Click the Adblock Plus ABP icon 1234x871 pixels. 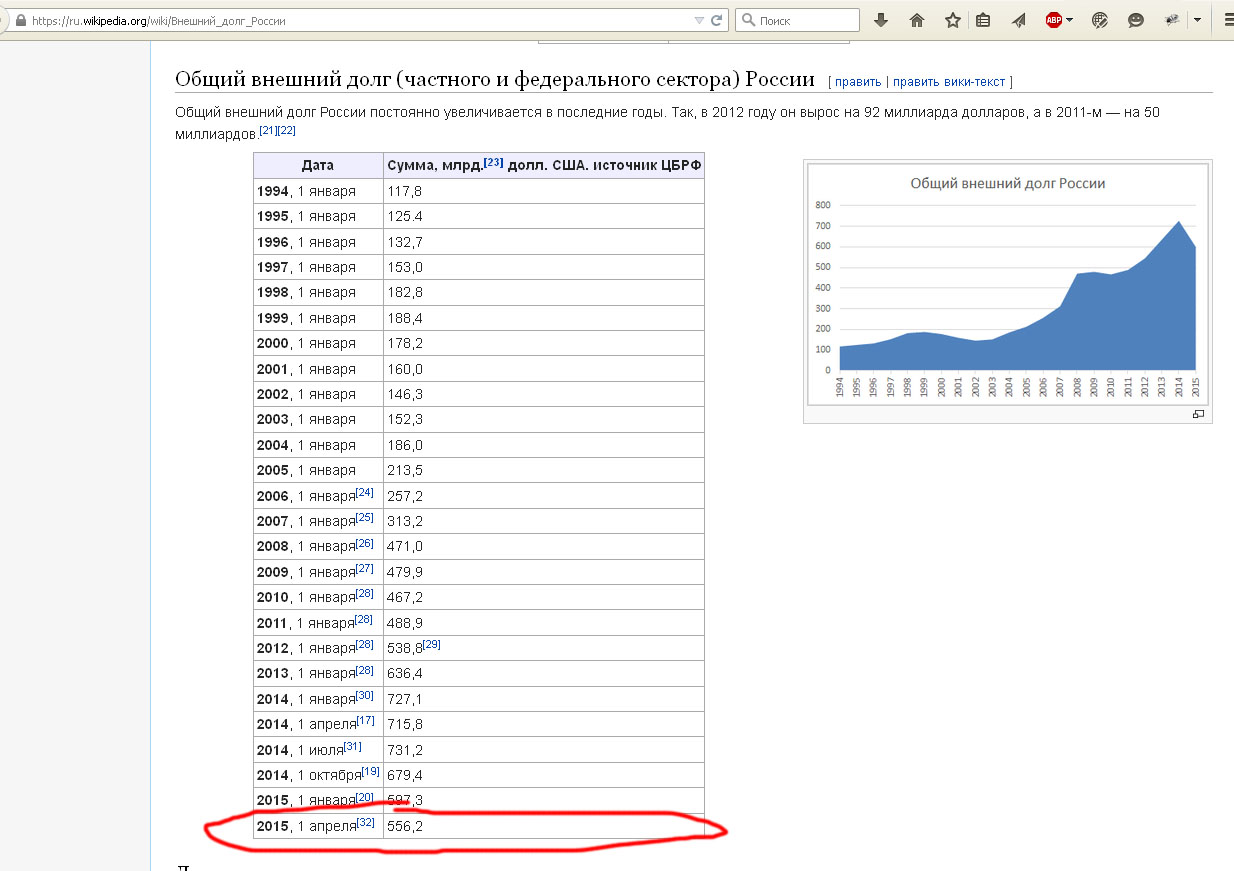[x=1053, y=20]
